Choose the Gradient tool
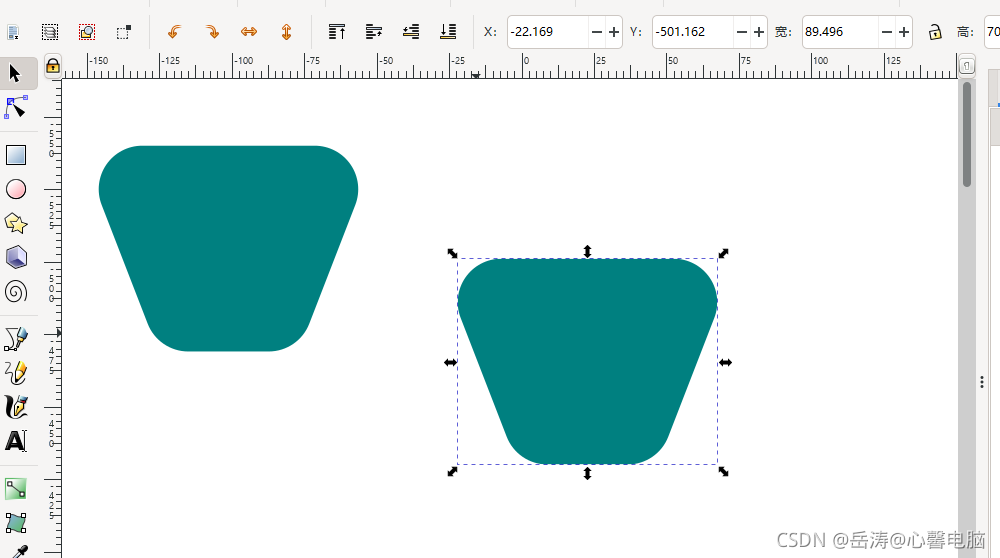Viewport: 1000px width, 558px height. tap(16, 489)
